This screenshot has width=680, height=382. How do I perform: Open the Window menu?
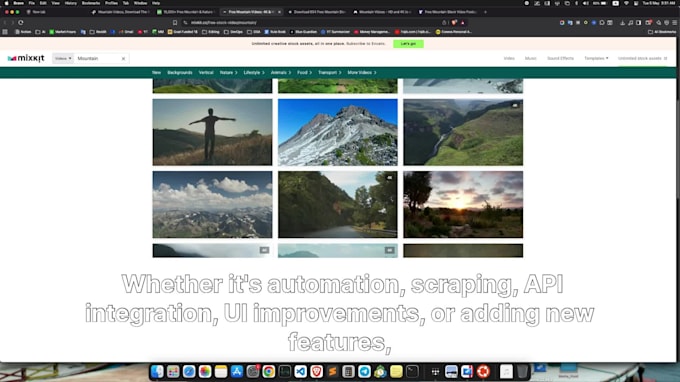(x=141, y=3)
